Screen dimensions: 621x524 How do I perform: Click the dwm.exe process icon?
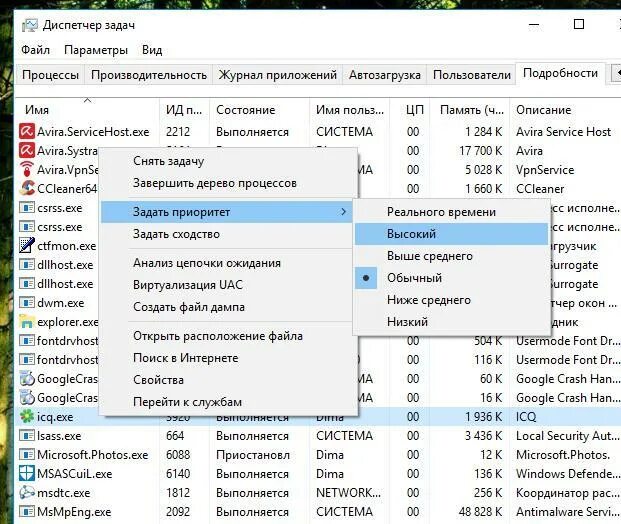(27, 303)
